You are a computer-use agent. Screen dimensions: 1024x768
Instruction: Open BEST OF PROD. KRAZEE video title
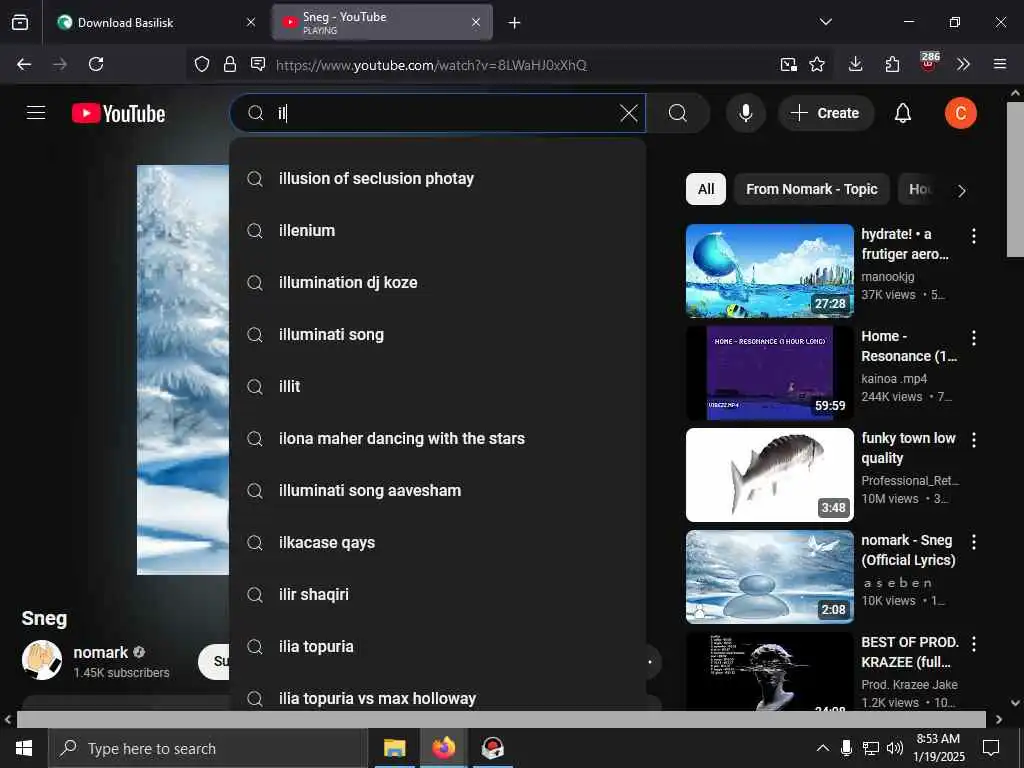[x=910, y=652]
